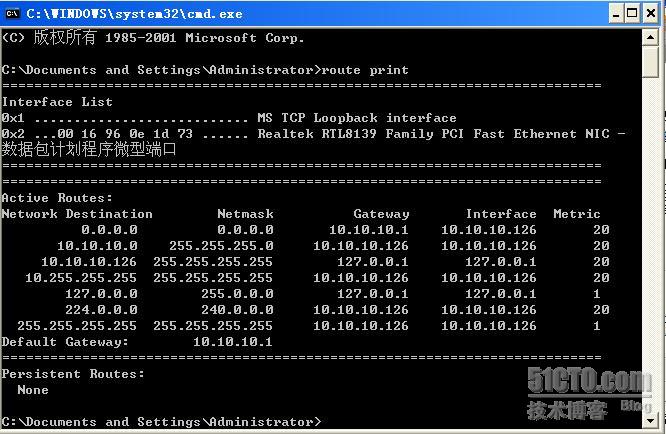Viewport: 666px width, 434px height.
Task: Click the 'Metric' column header
Action: (x=577, y=214)
